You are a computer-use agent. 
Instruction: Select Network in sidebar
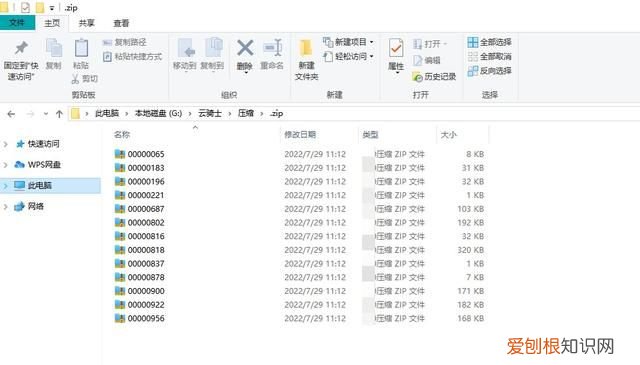pos(36,206)
